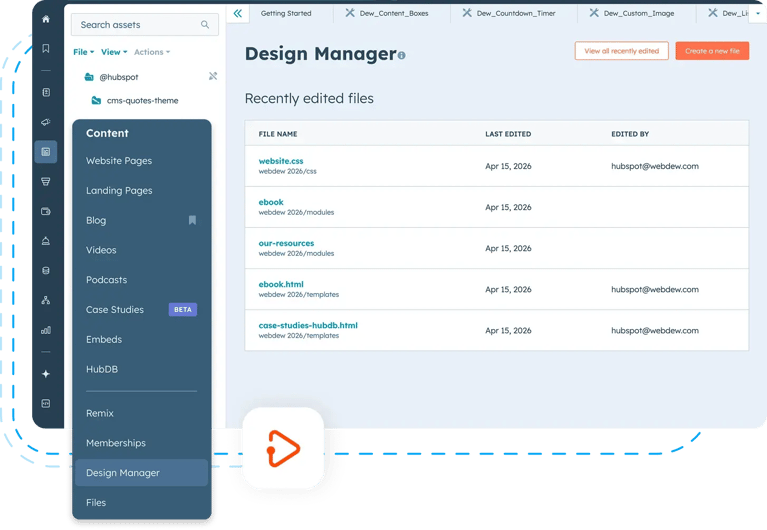Open the File dropdown menu
The width and height of the screenshot is (767, 530).
coord(84,52)
